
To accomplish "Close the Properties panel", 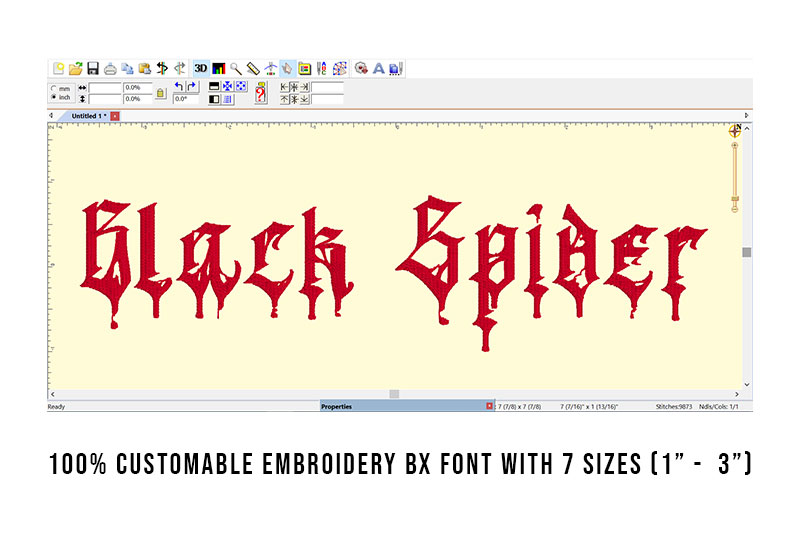I will point(489,406).
